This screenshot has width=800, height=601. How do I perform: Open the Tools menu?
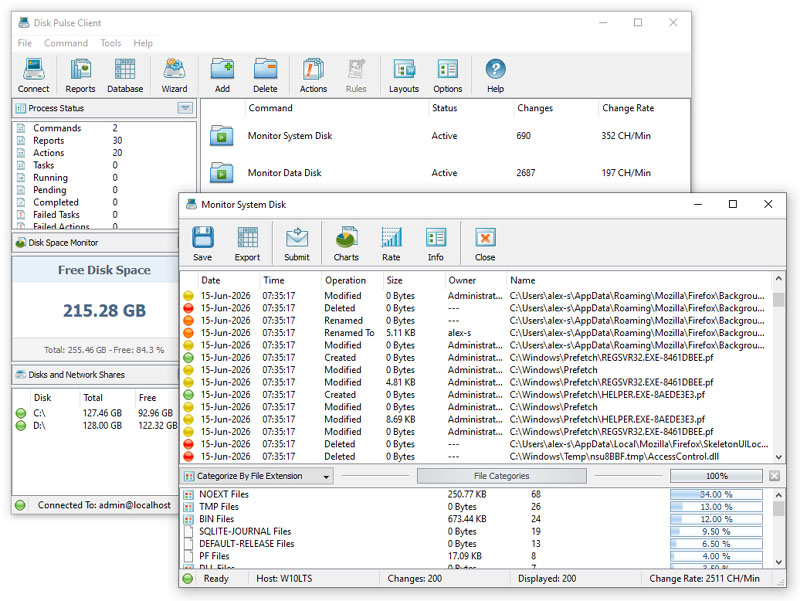[x=111, y=43]
